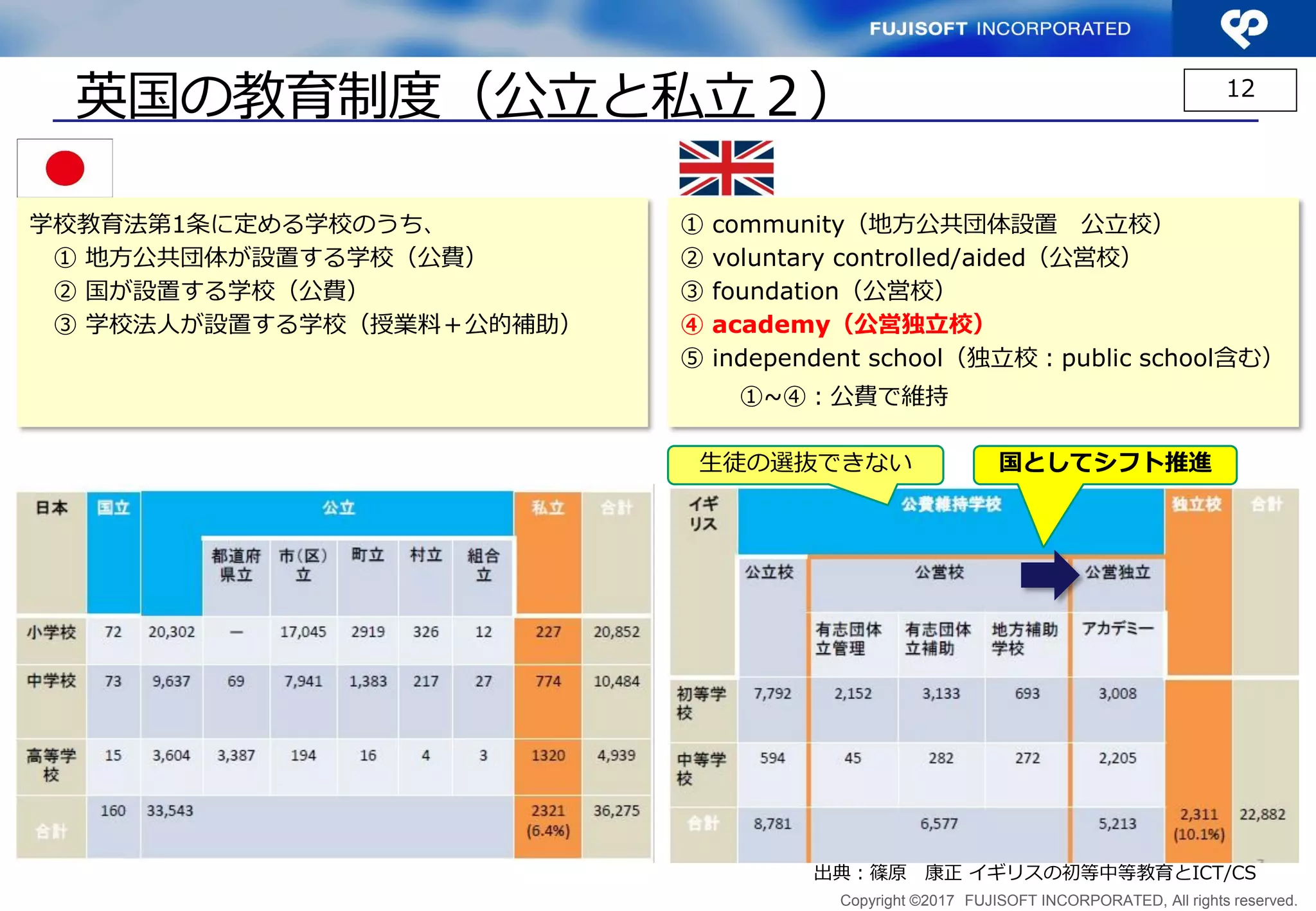Click the United Kingdom flag image
Screen dimensions: 1316x911
(726, 168)
